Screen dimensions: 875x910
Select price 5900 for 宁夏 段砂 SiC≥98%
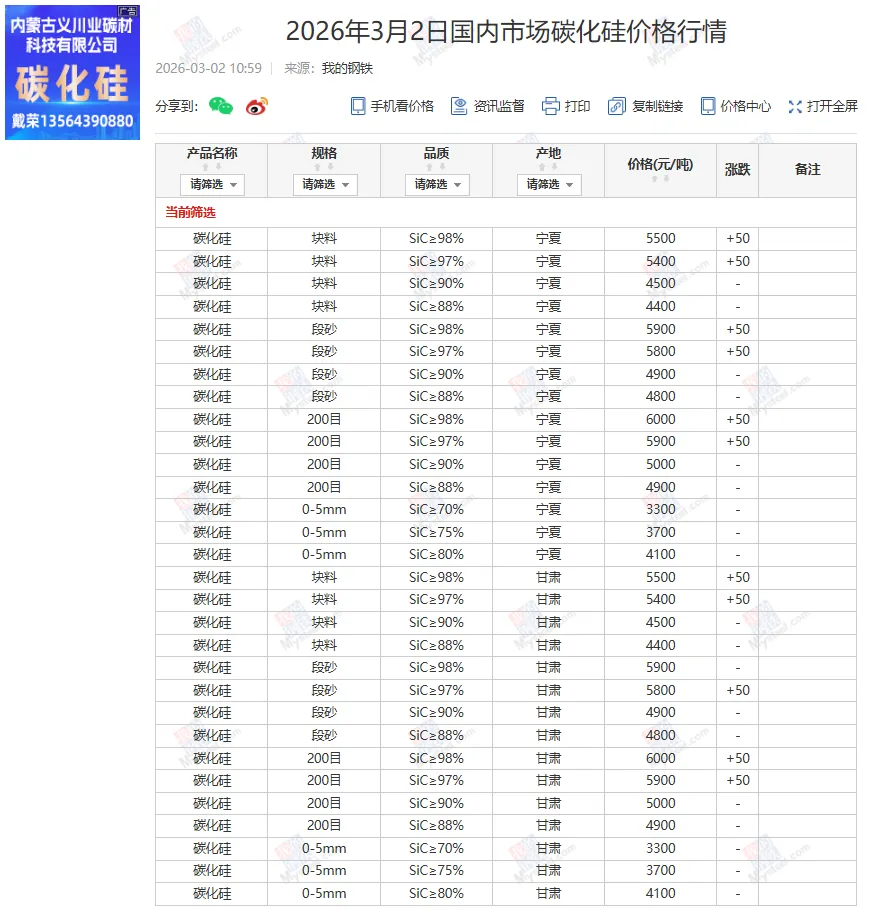pyautogui.click(x=660, y=329)
